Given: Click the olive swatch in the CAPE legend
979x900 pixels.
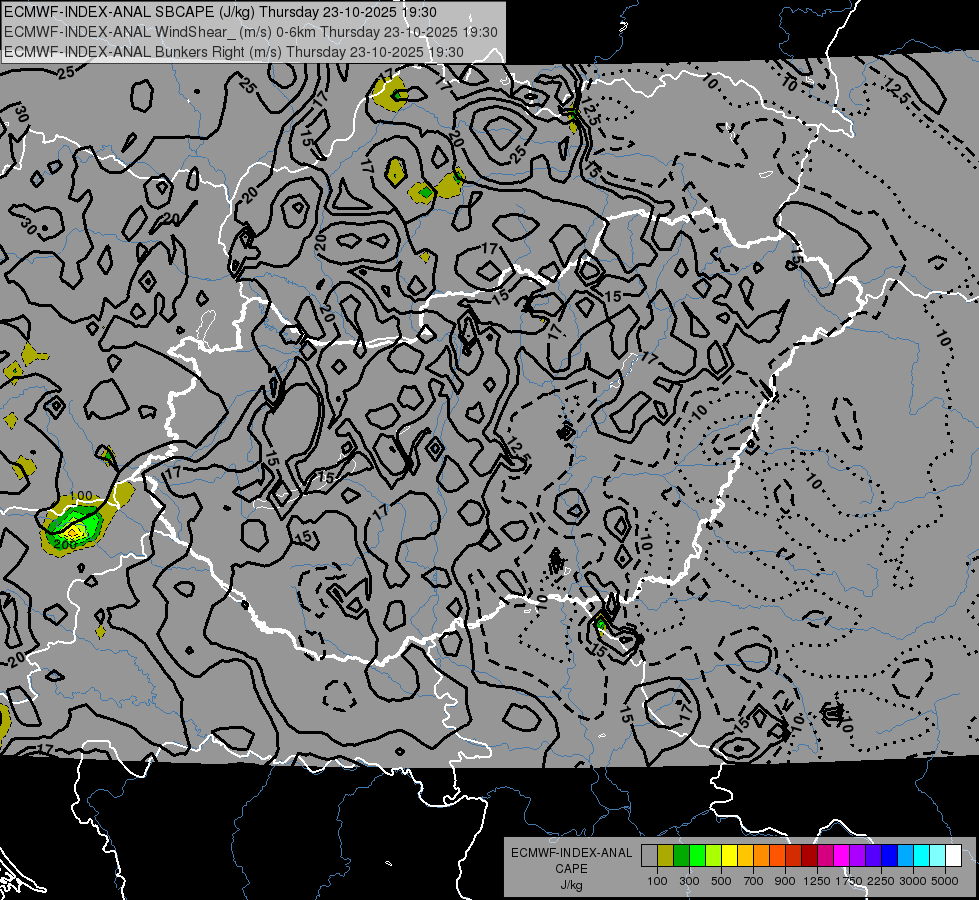Looking at the screenshot, I should pyautogui.click(x=666, y=856).
